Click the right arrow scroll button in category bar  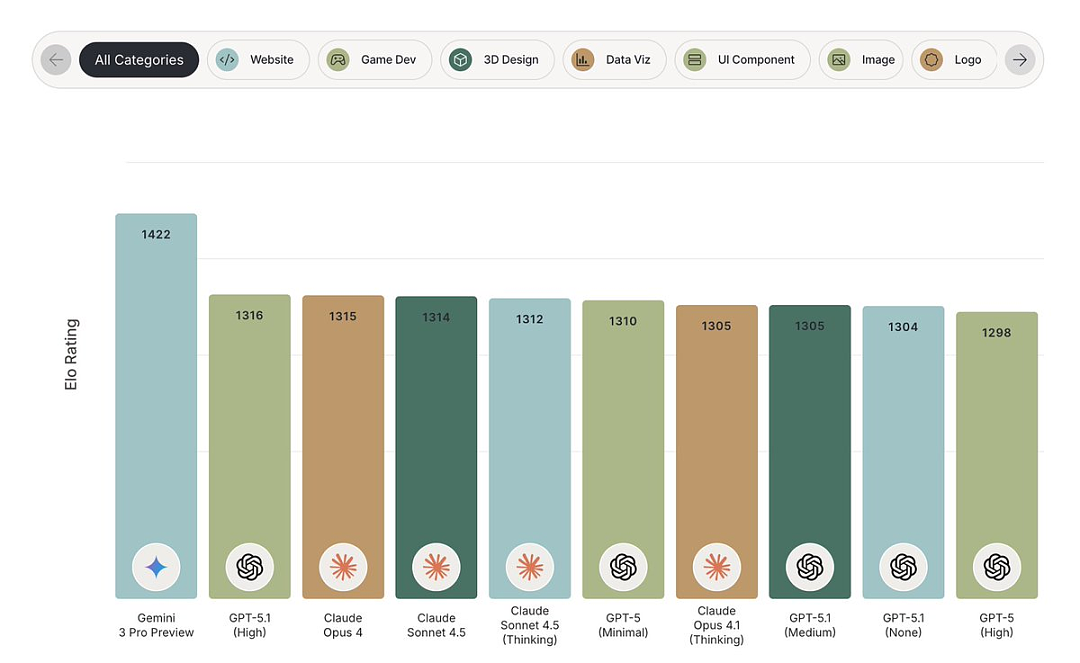tap(1019, 60)
